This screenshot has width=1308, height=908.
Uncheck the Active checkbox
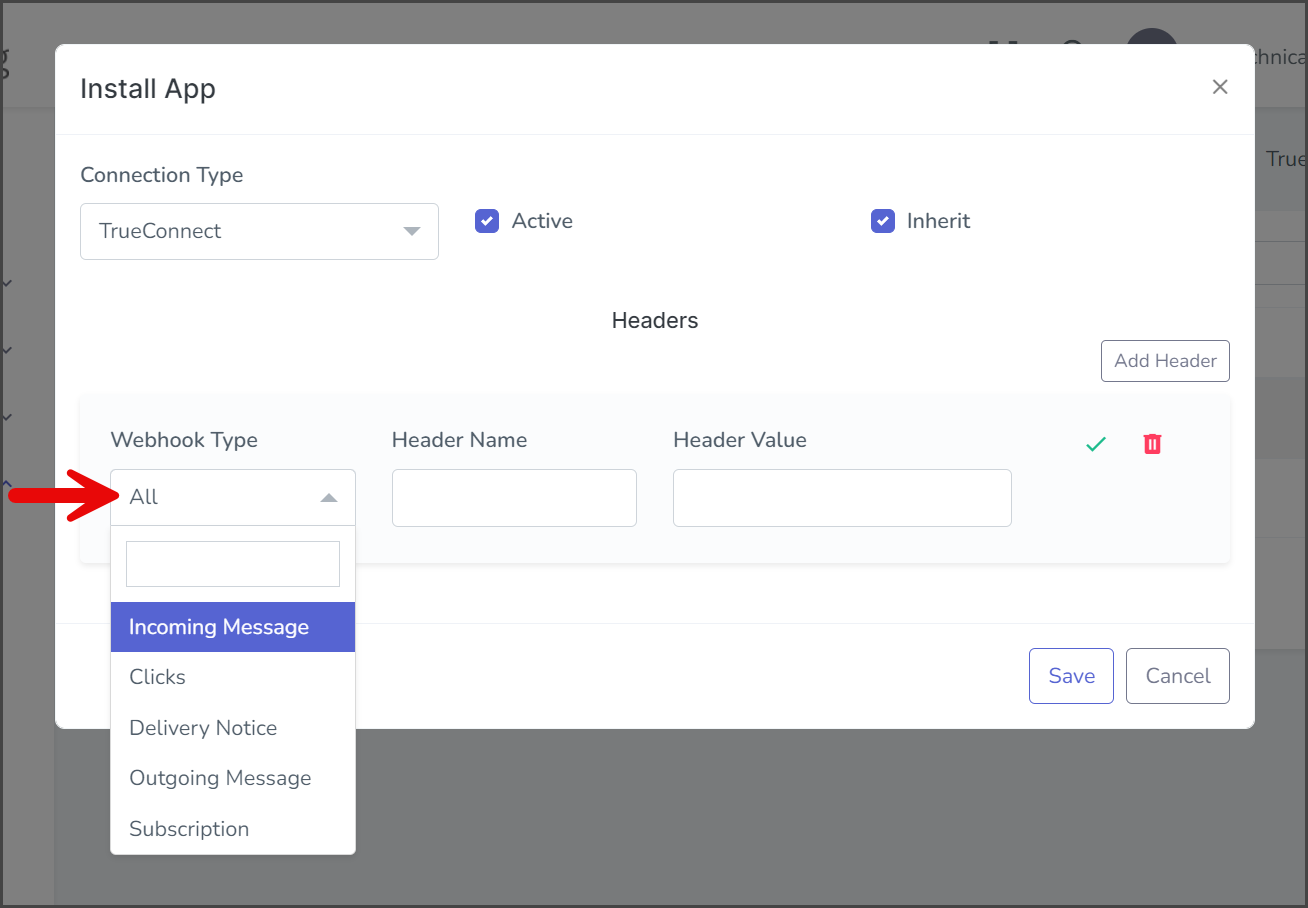point(487,221)
